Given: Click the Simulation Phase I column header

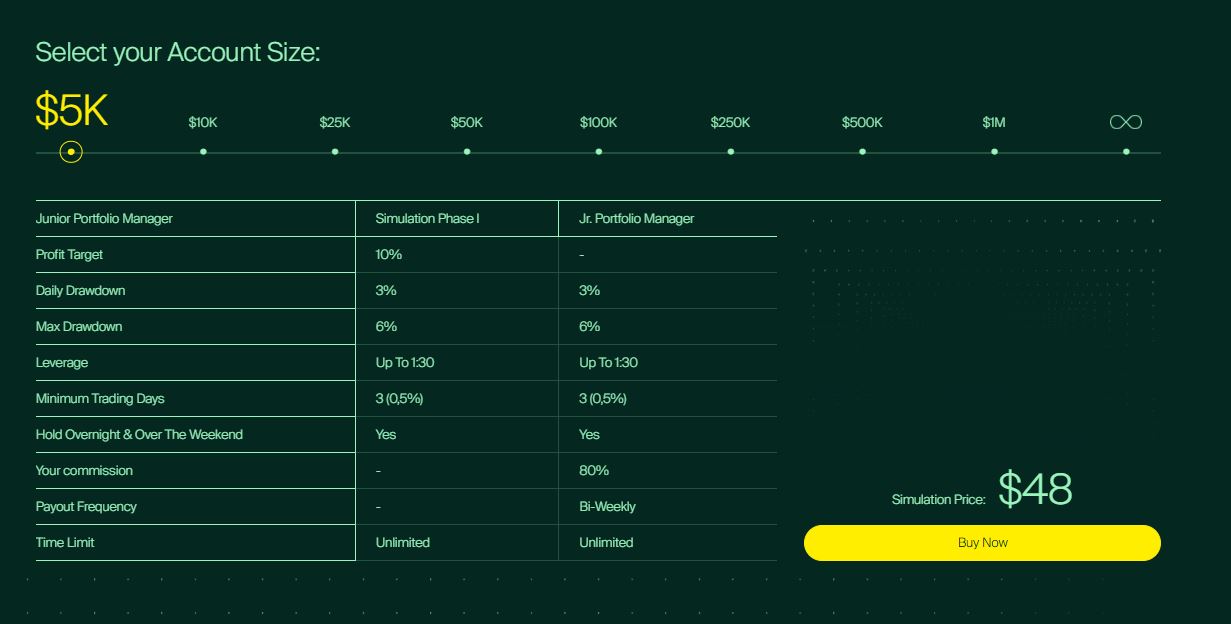Looking at the screenshot, I should (427, 219).
